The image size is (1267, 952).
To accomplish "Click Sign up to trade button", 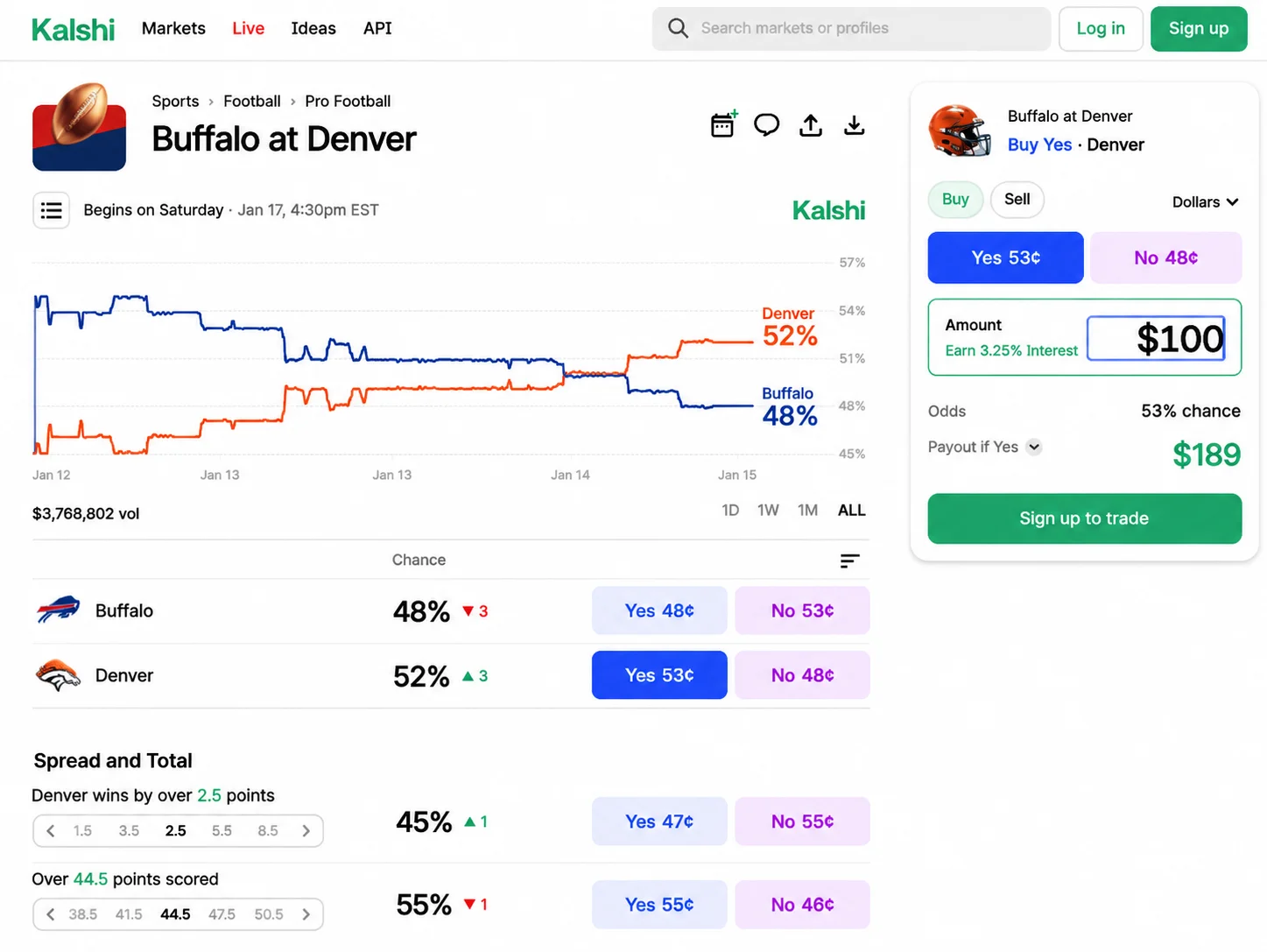I will tap(1084, 518).
